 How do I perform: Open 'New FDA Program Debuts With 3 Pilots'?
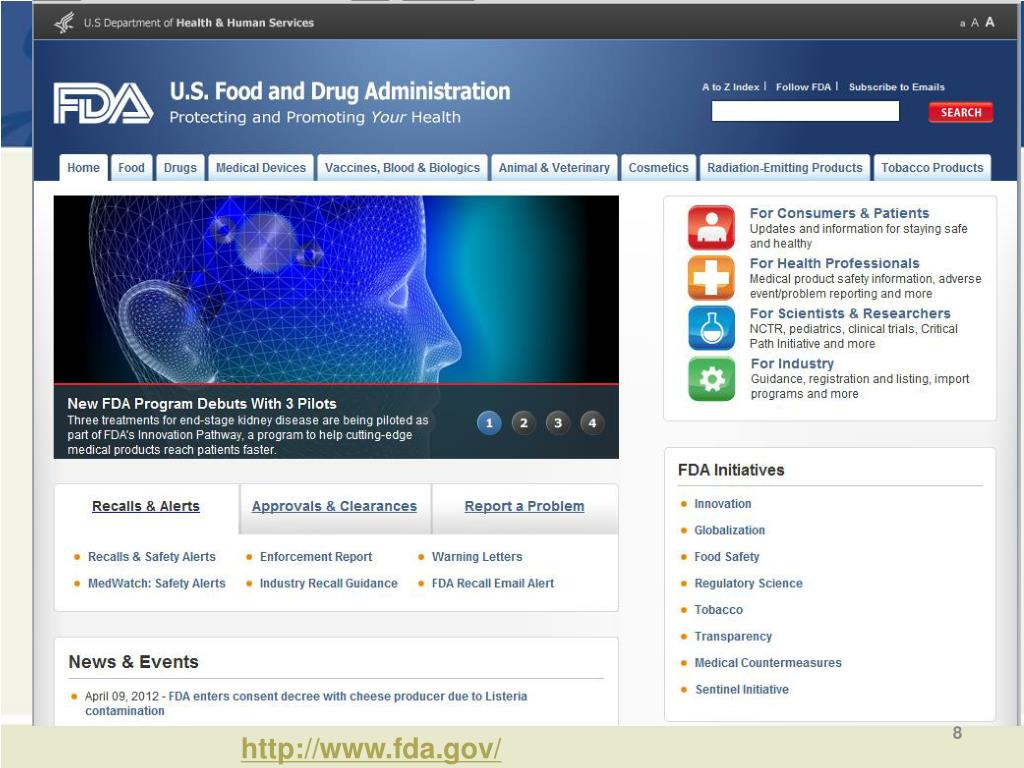point(202,404)
